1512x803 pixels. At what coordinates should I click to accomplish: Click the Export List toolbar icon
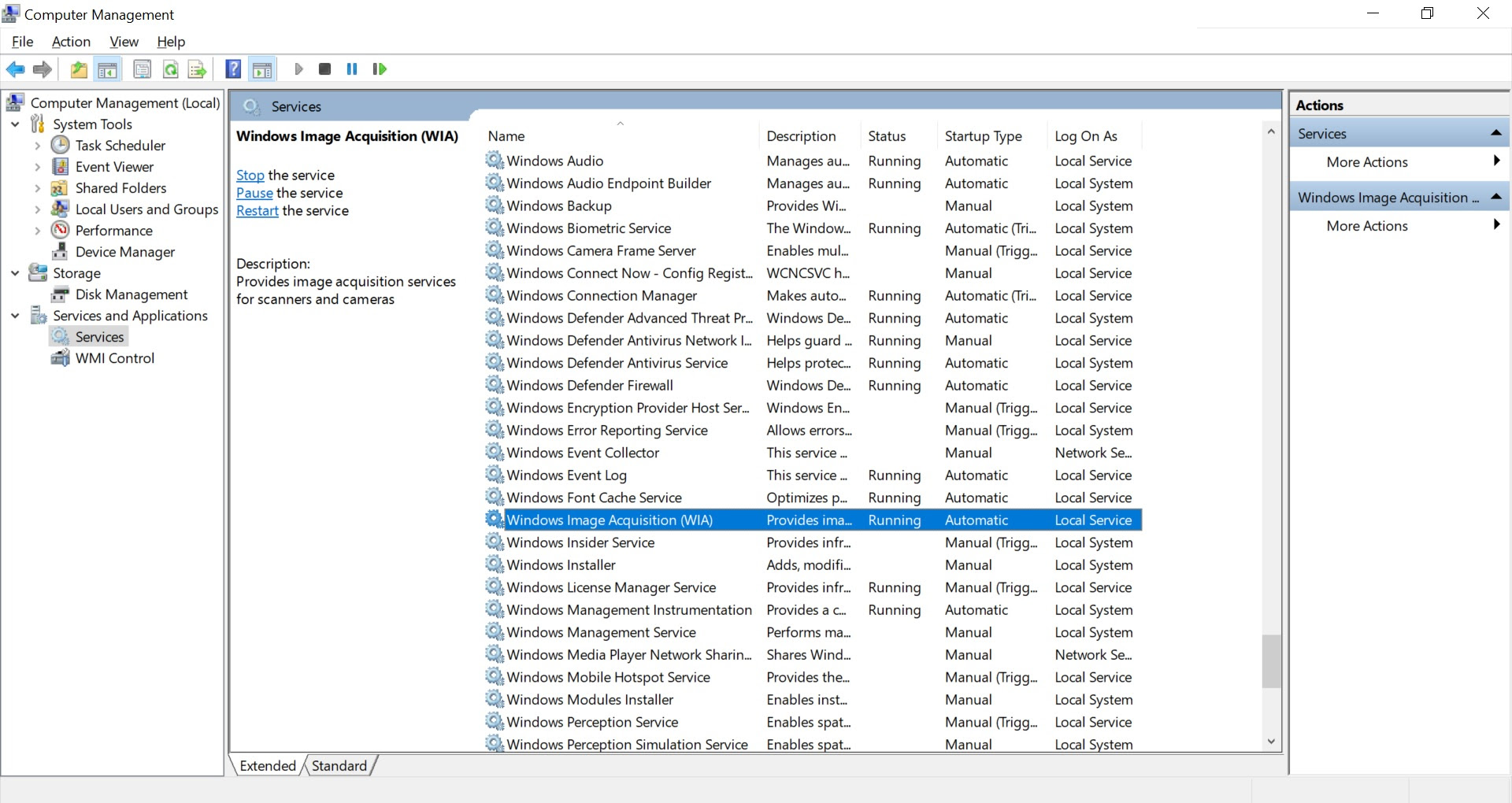(197, 69)
